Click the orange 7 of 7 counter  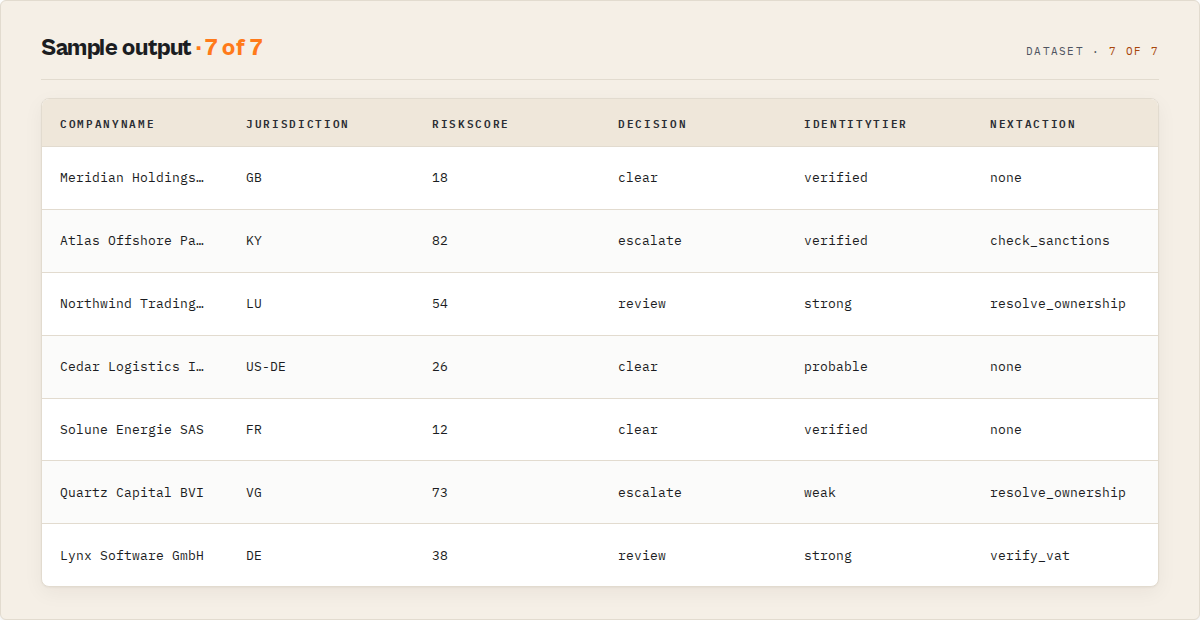click(233, 47)
